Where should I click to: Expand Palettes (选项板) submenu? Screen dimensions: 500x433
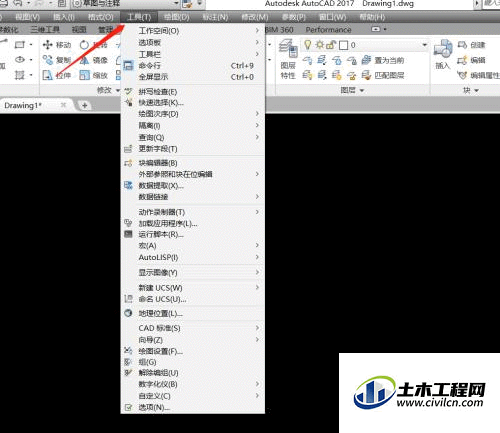pyautogui.click(x=193, y=42)
